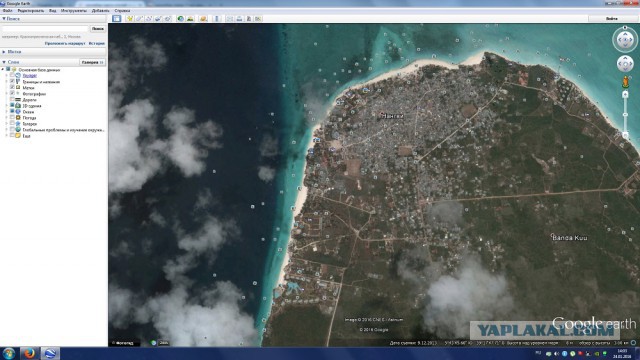Viewport: 640px width, 360px height.
Task: Click the Галерея button in Слои header
Action: click(92, 62)
